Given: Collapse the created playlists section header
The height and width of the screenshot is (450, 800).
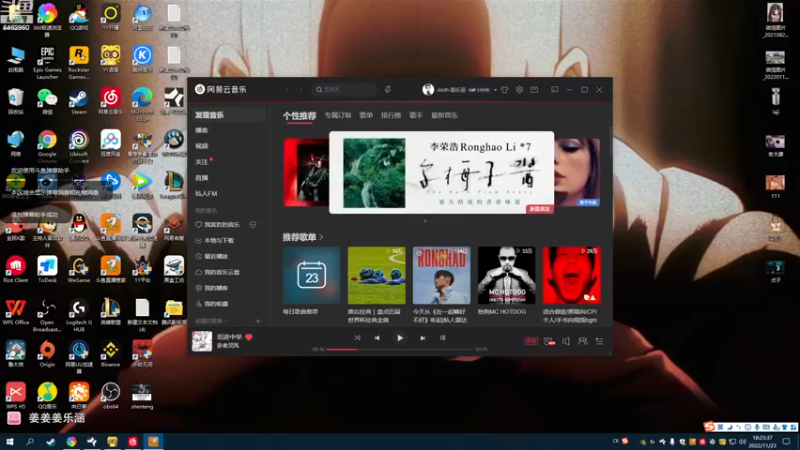Looking at the screenshot, I should coord(211,321).
